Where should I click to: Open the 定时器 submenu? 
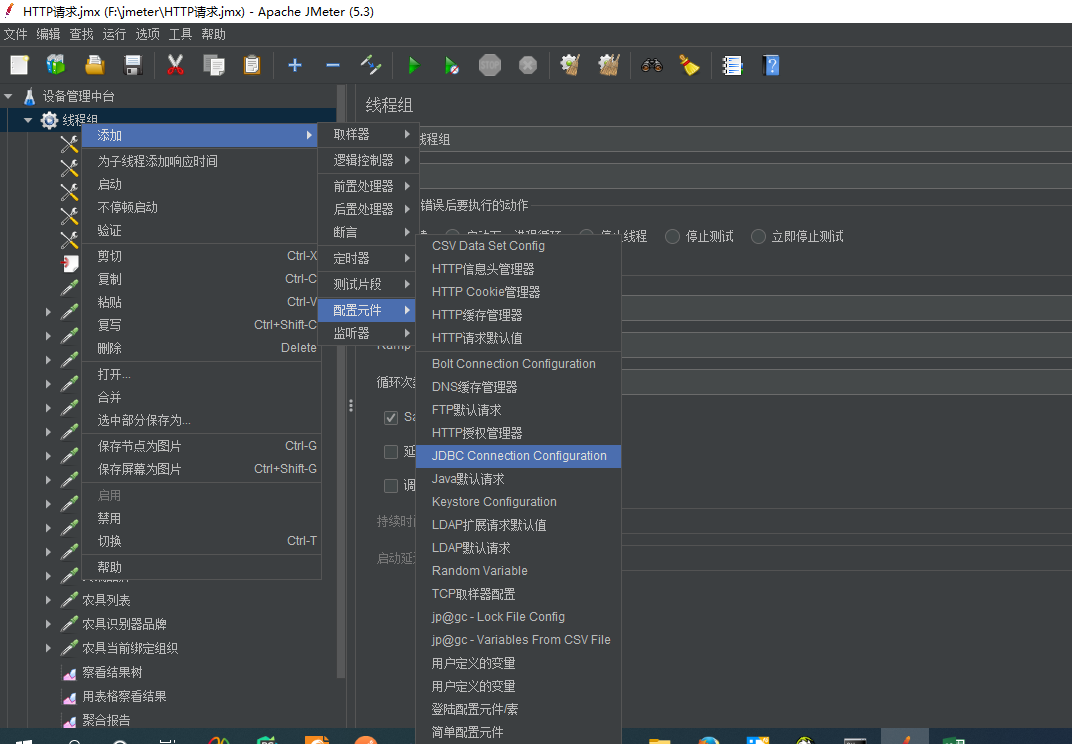point(367,258)
